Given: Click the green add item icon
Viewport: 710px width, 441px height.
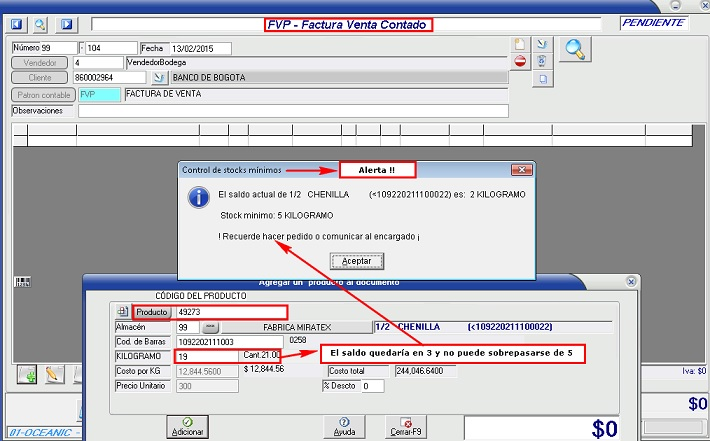Looking at the screenshot, I should 27,375.
